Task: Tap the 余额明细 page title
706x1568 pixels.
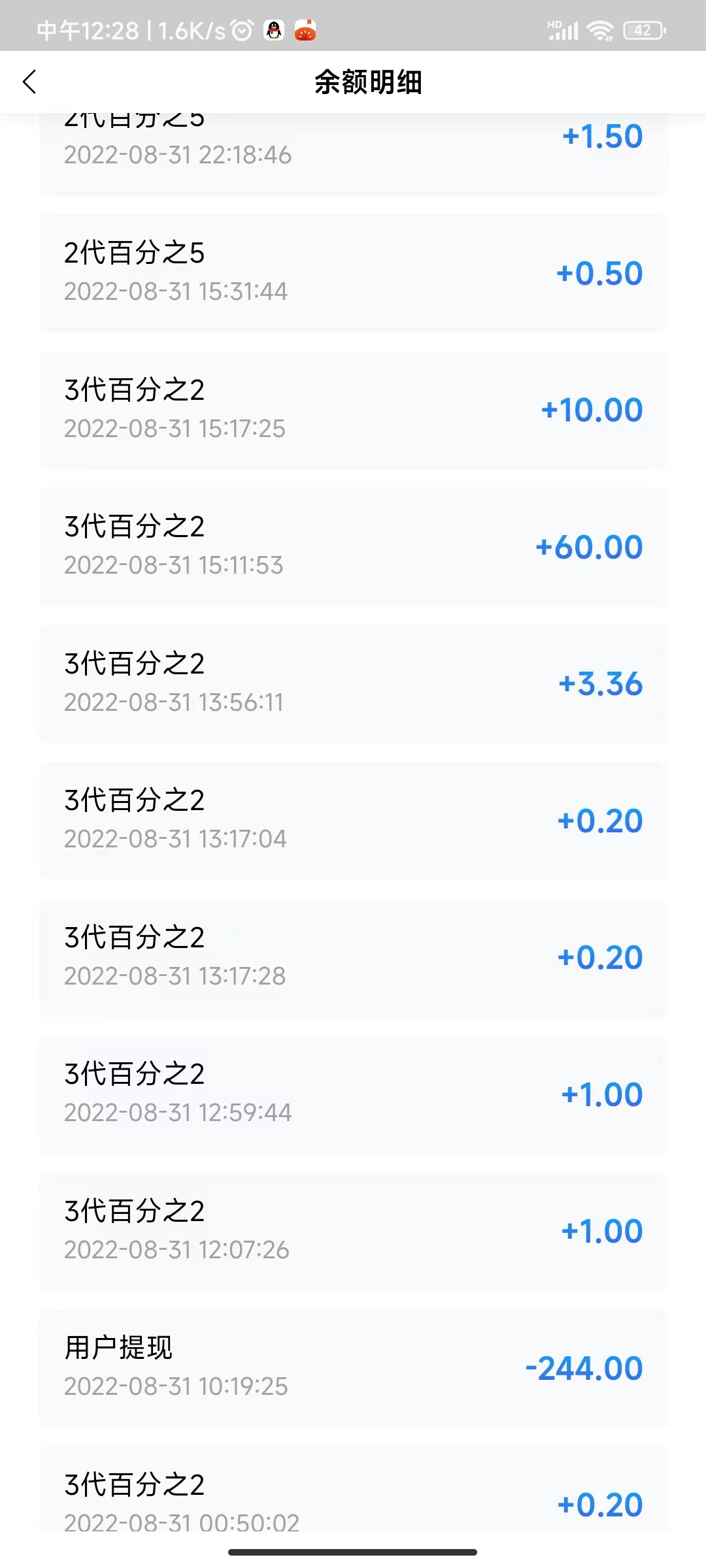Action: coord(368,82)
